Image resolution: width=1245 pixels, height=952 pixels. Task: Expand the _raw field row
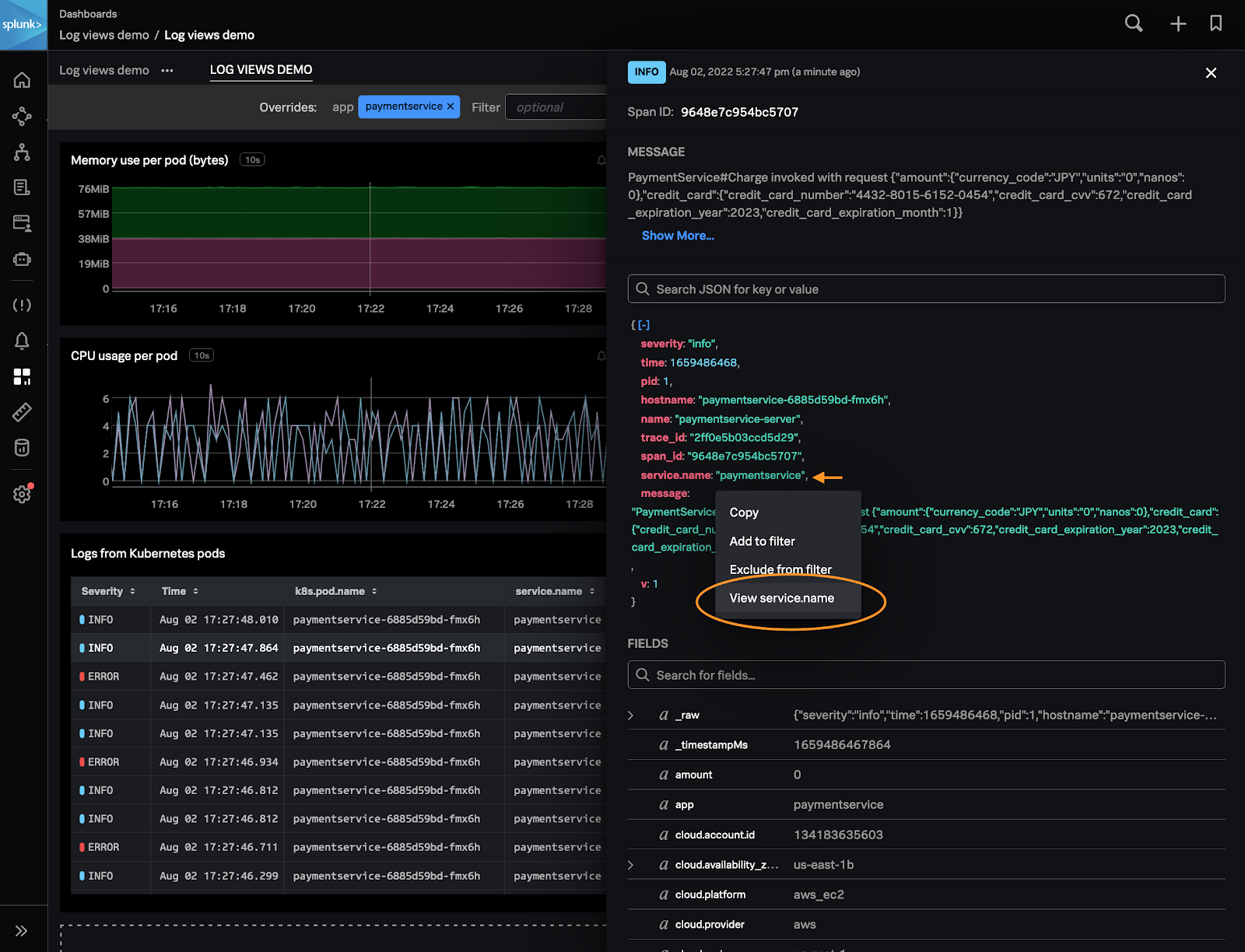(632, 714)
